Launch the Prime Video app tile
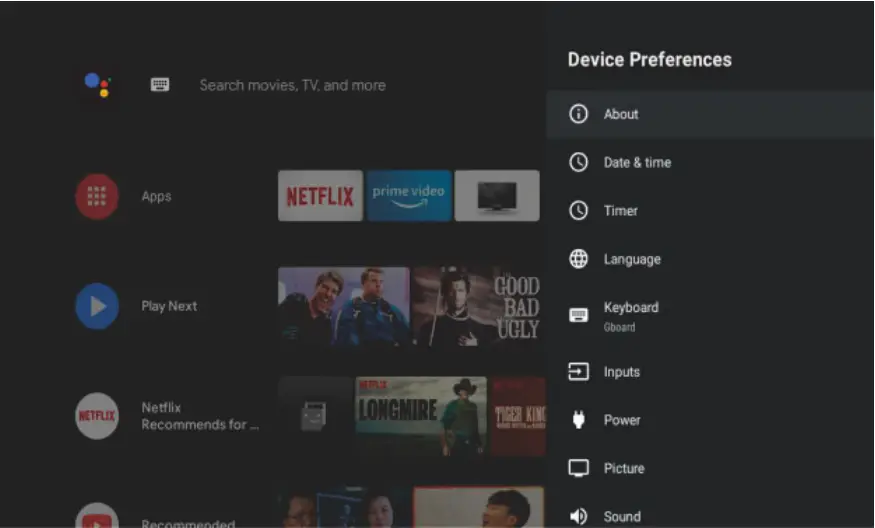 coord(409,196)
